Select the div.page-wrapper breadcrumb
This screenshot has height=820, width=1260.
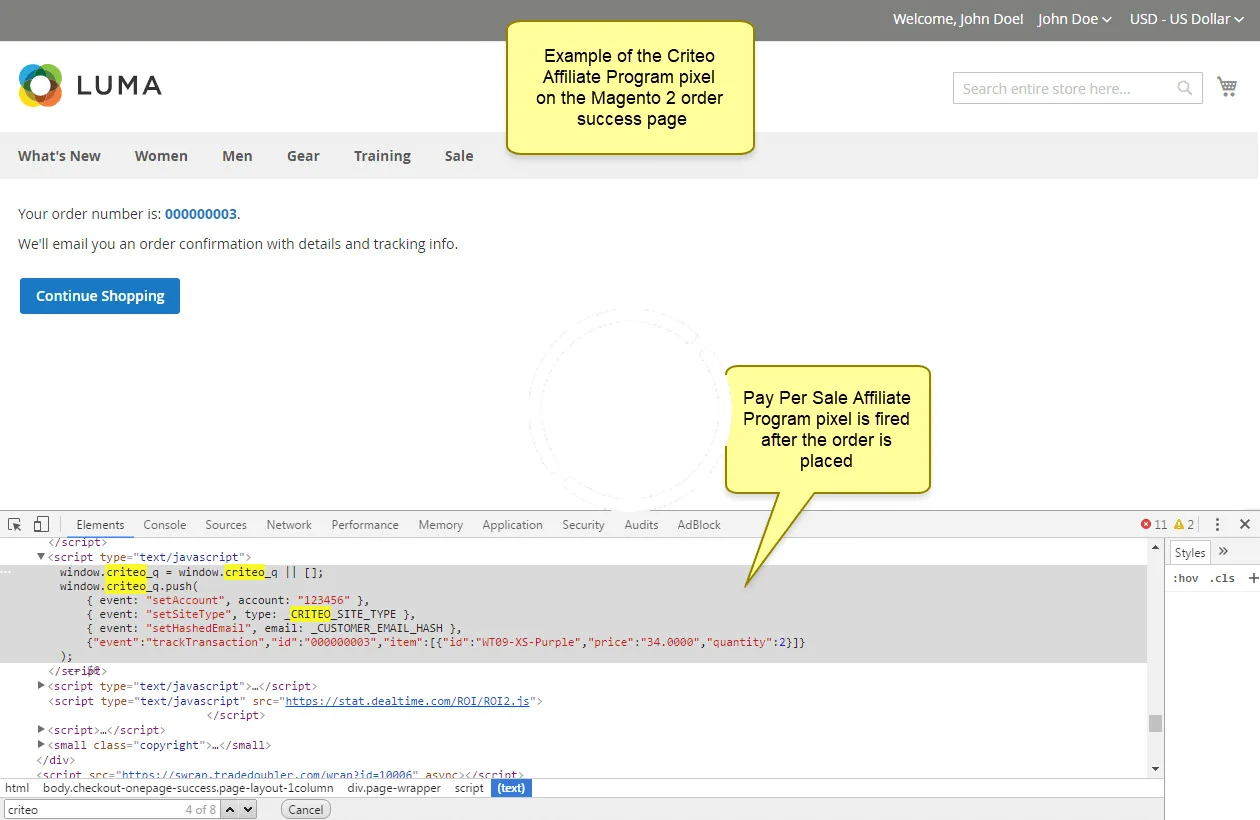coord(394,788)
